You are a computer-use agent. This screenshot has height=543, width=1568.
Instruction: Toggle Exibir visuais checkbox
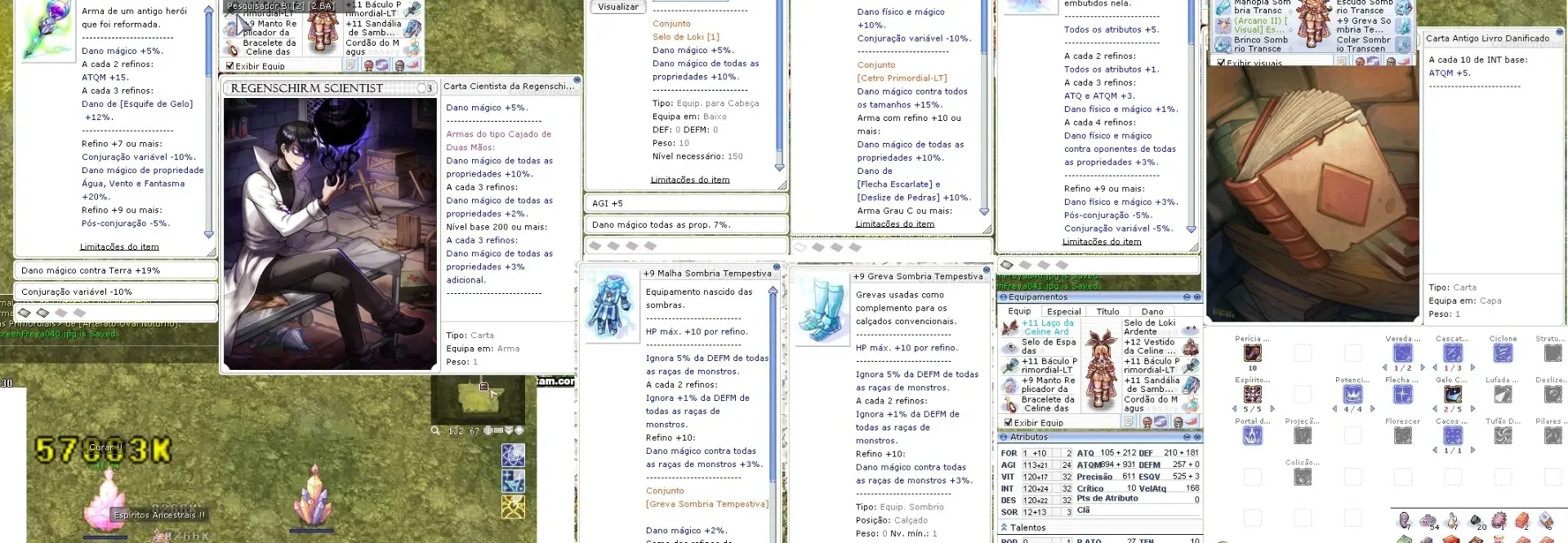tap(1221, 63)
